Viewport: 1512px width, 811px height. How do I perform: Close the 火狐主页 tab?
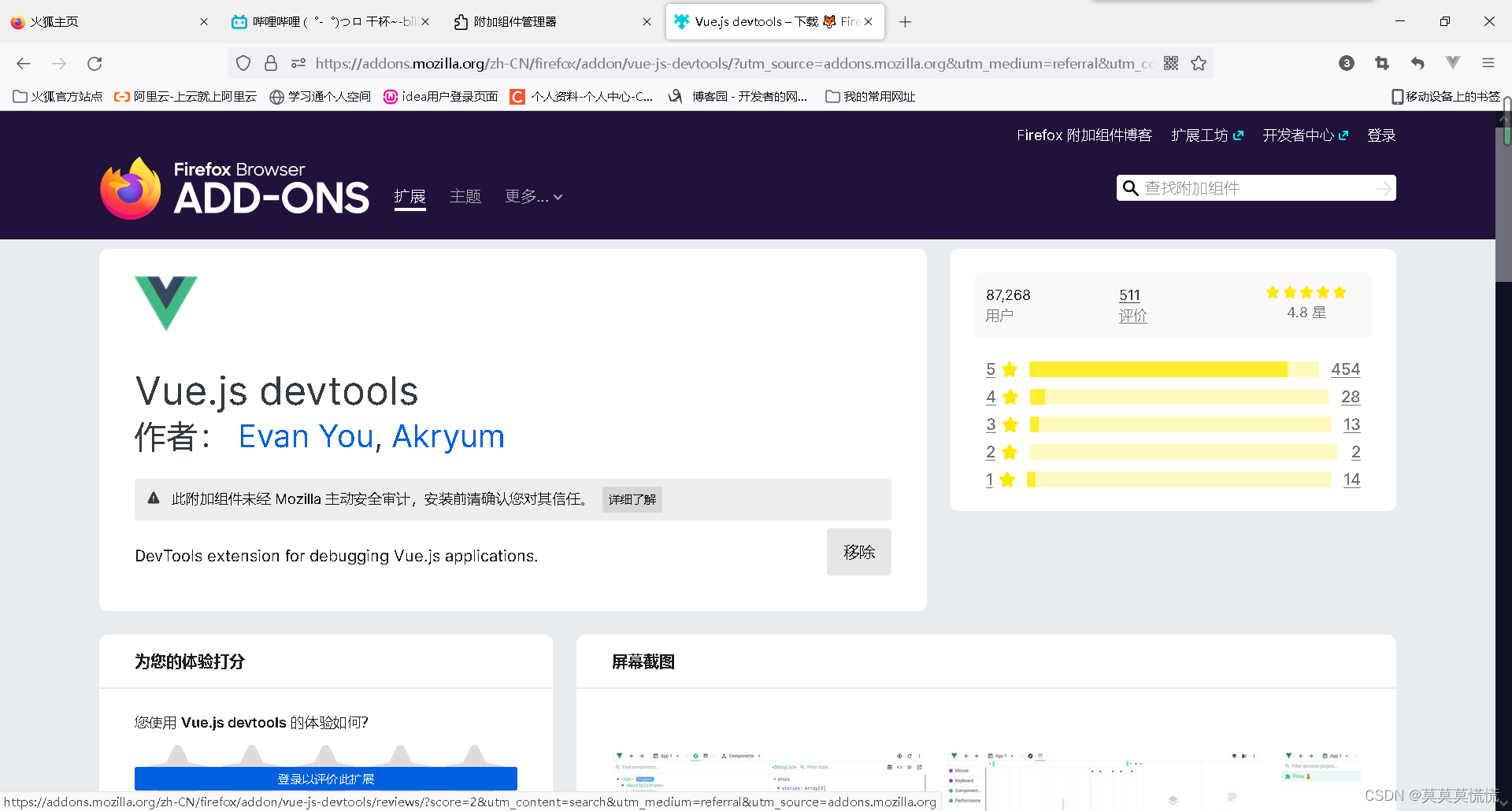[204, 22]
